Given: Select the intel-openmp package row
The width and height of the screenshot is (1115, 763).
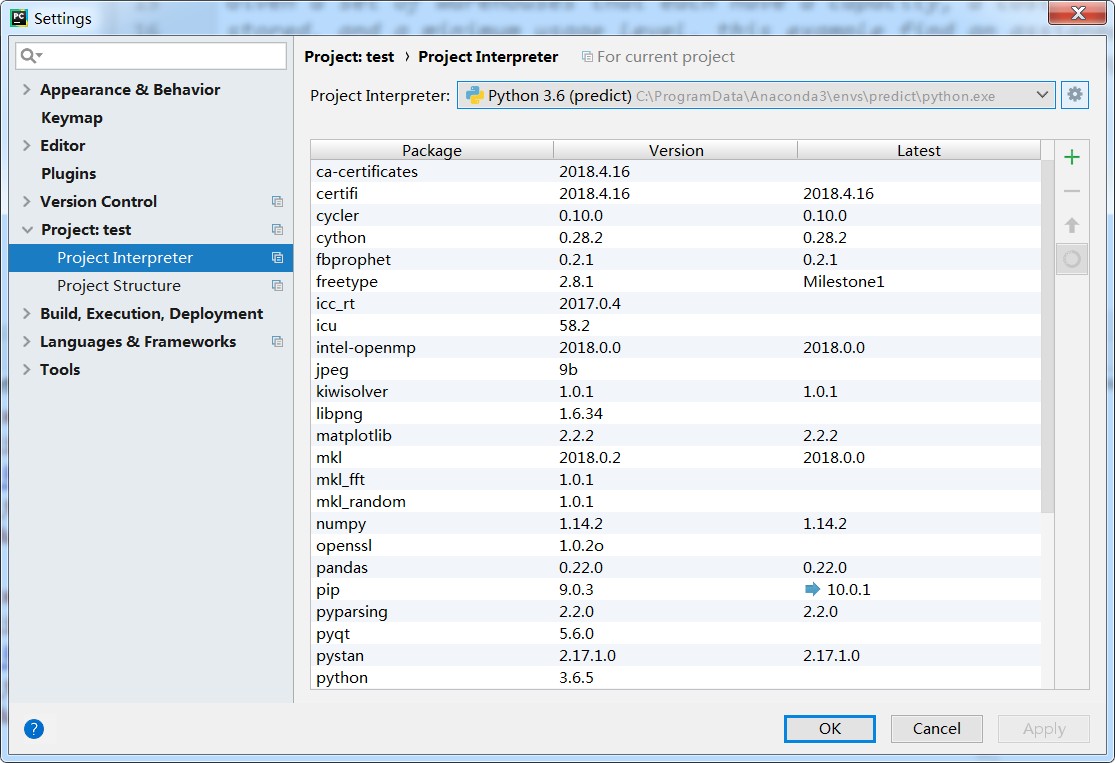Looking at the screenshot, I should click(x=676, y=348).
